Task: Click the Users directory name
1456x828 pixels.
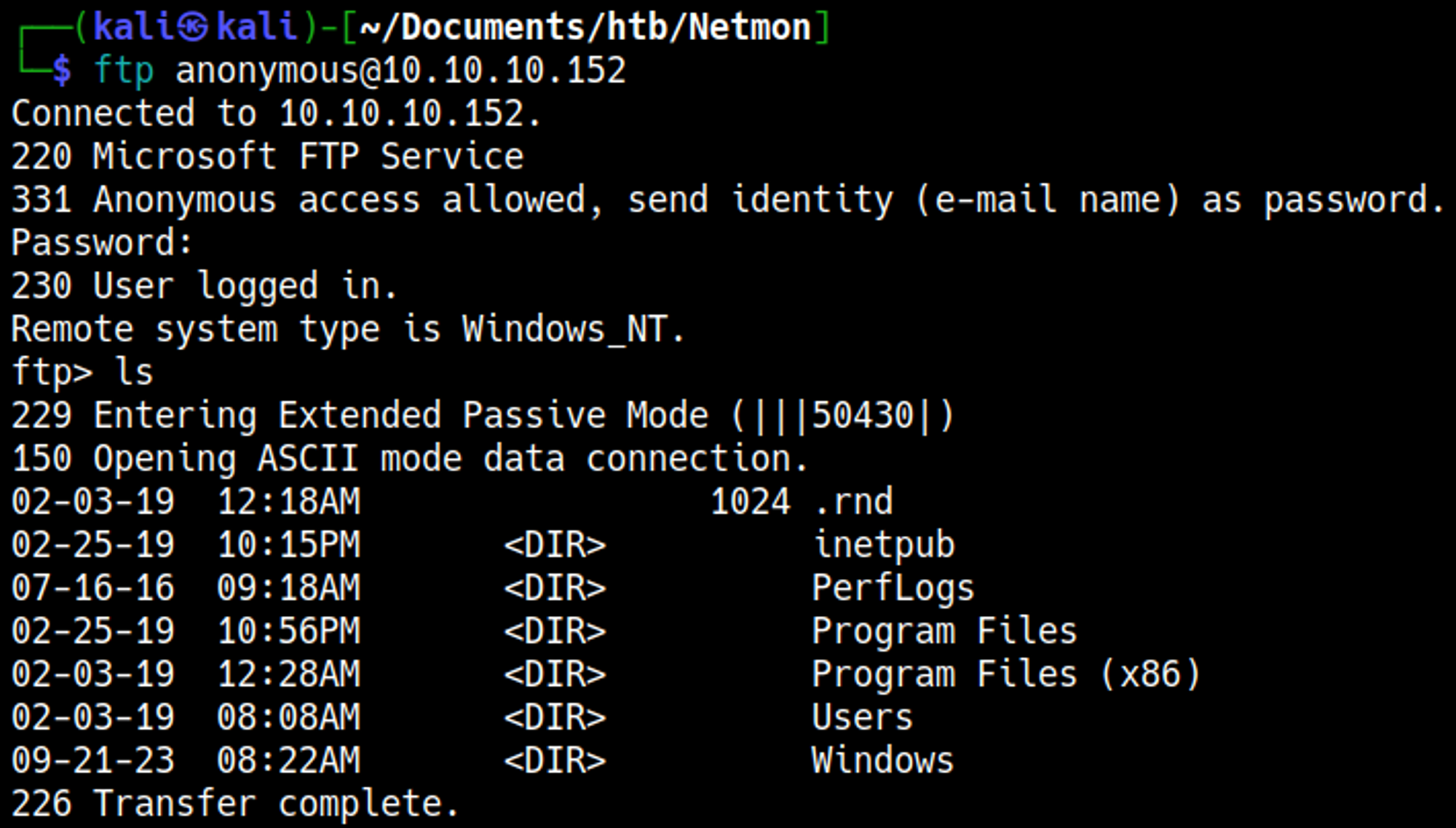Action: (x=862, y=717)
